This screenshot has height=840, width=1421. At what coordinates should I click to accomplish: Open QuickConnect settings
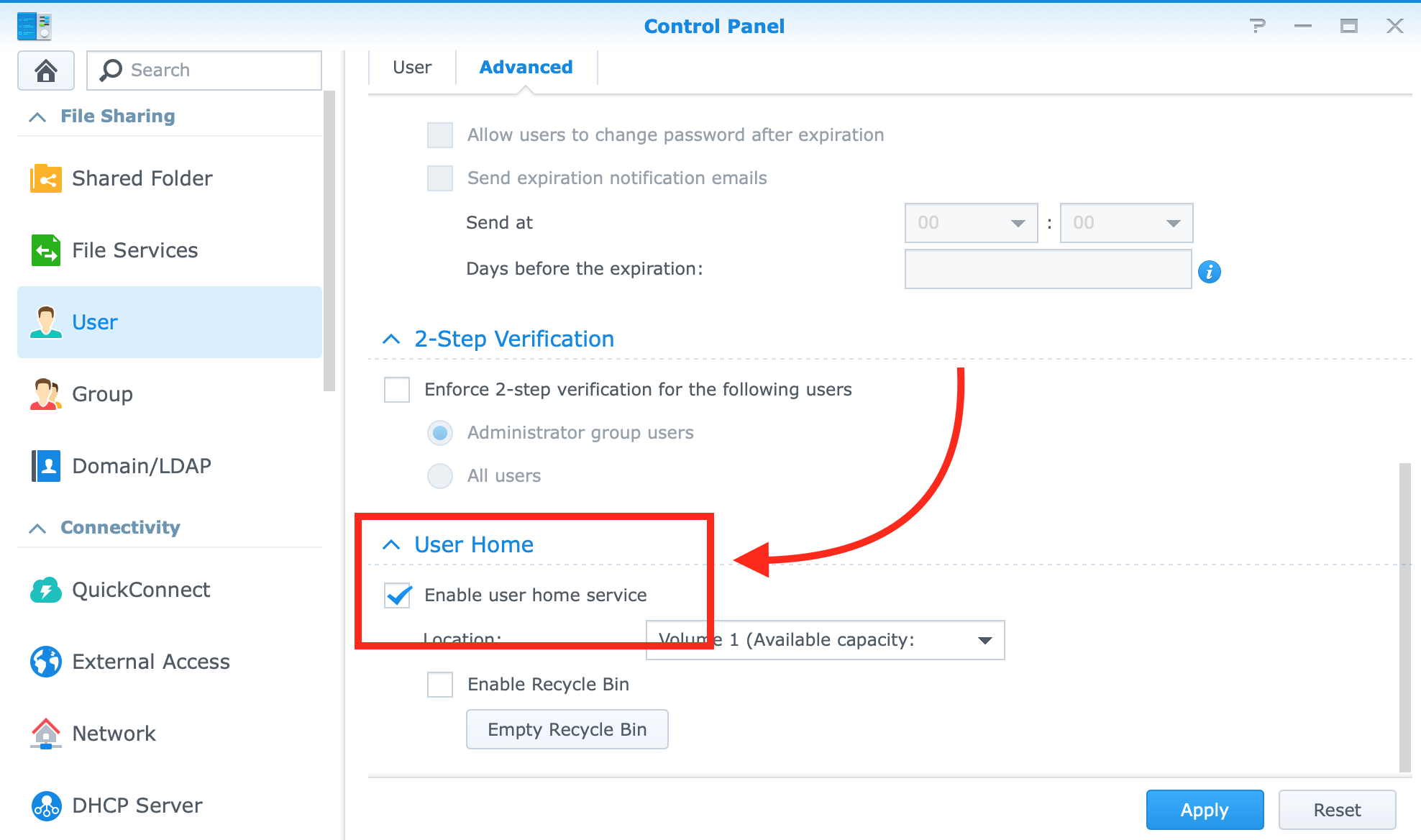tap(140, 590)
